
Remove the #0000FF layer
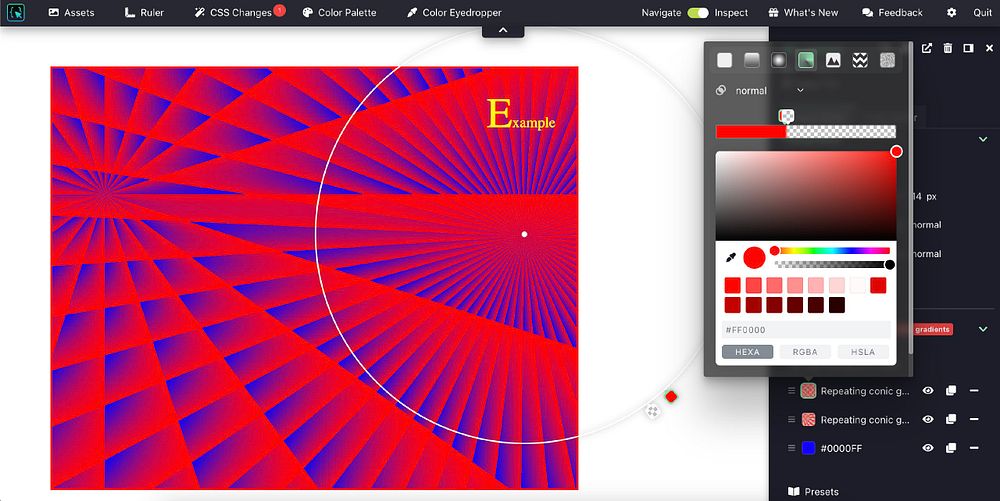974,448
